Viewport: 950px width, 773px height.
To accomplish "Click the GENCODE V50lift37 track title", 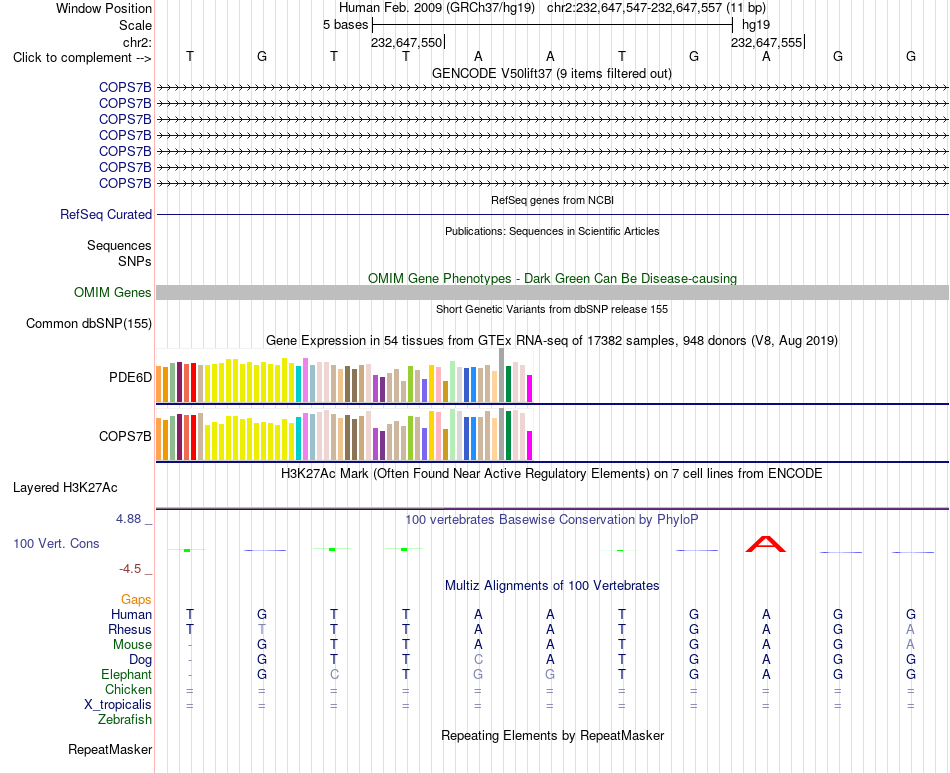I will point(551,73).
